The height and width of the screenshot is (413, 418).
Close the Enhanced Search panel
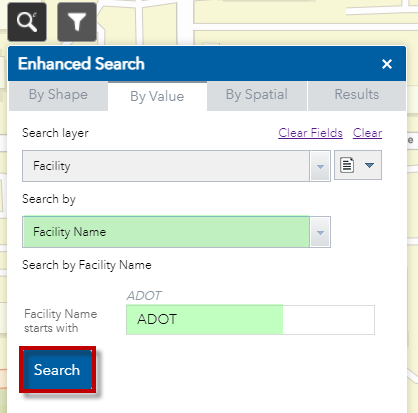point(387,64)
